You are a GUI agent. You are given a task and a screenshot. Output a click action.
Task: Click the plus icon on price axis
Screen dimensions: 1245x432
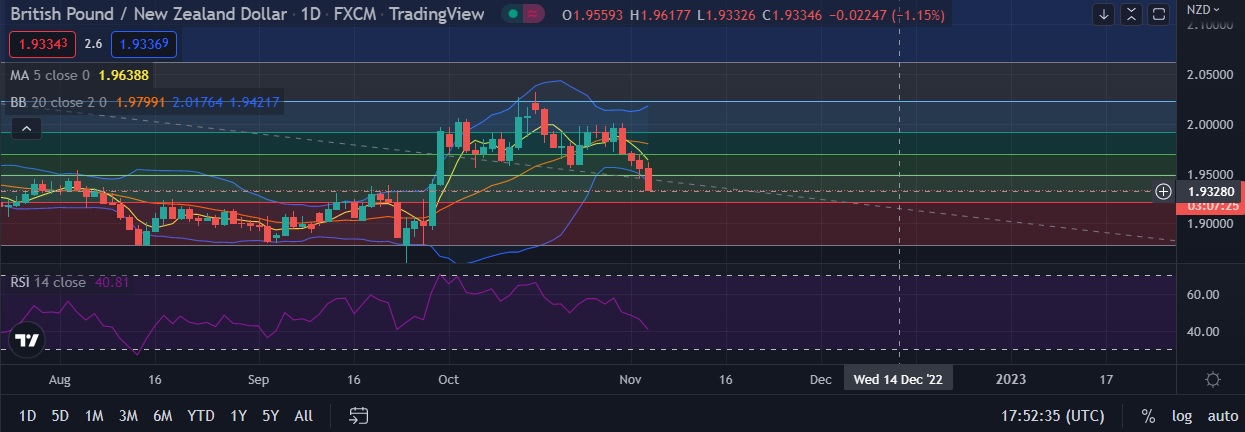[1163, 191]
